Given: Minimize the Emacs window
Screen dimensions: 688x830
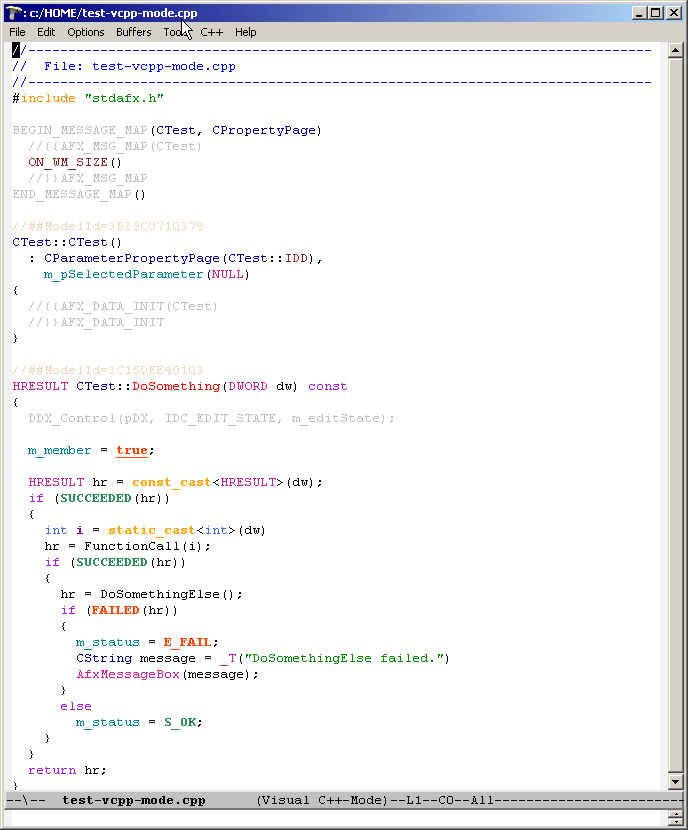Looking at the screenshot, I should 636,12.
